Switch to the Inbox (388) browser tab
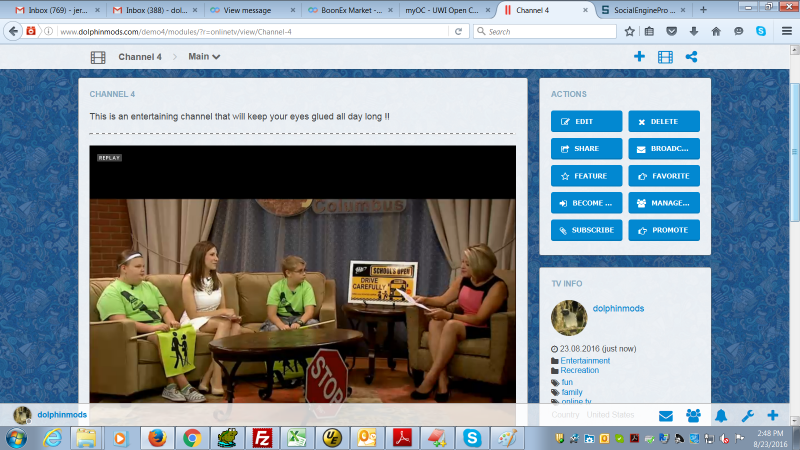 [x=154, y=10]
